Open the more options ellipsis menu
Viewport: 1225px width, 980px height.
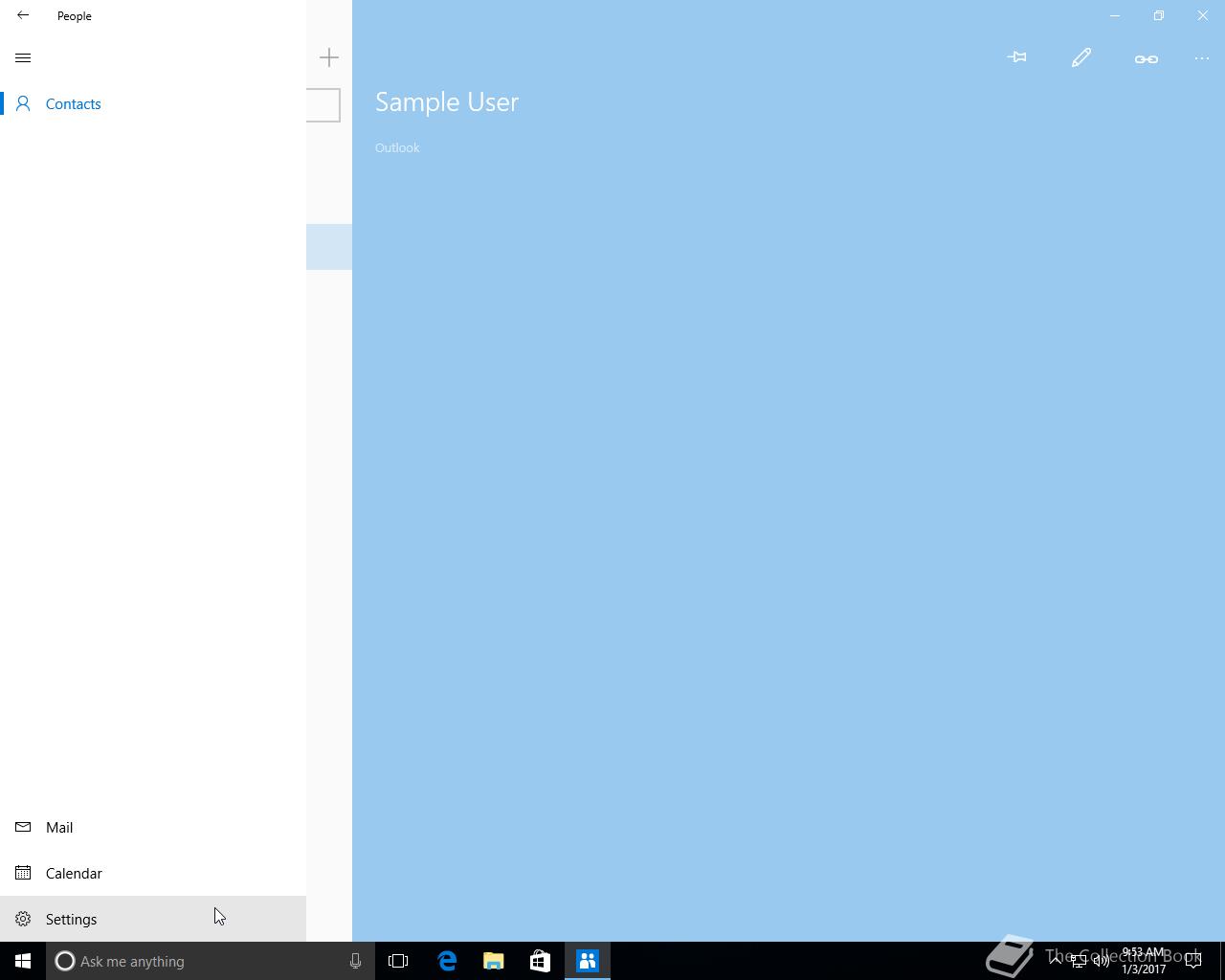pyautogui.click(x=1202, y=58)
